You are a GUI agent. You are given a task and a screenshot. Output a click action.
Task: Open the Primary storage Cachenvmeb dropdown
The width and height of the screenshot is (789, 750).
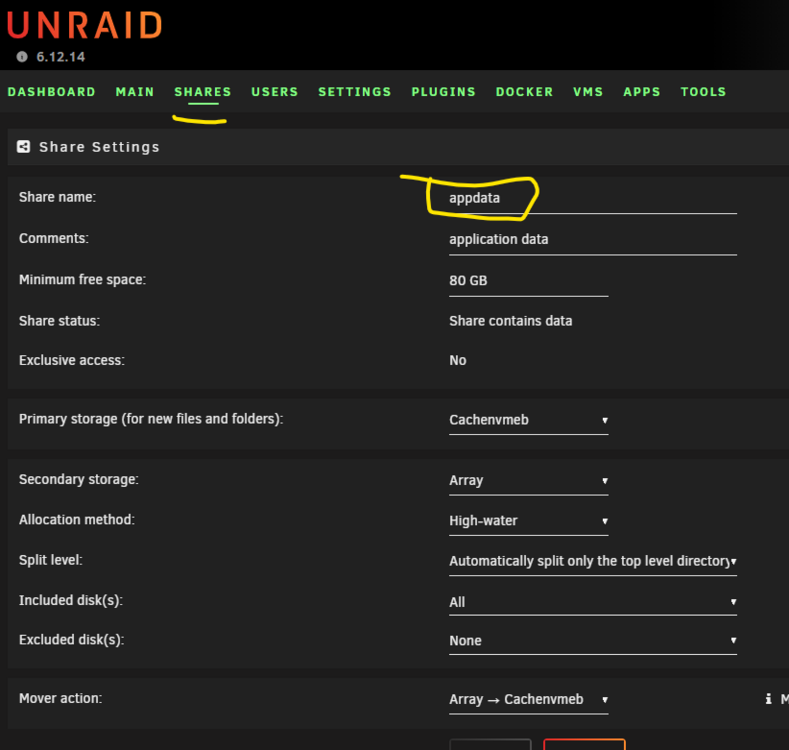pos(528,420)
